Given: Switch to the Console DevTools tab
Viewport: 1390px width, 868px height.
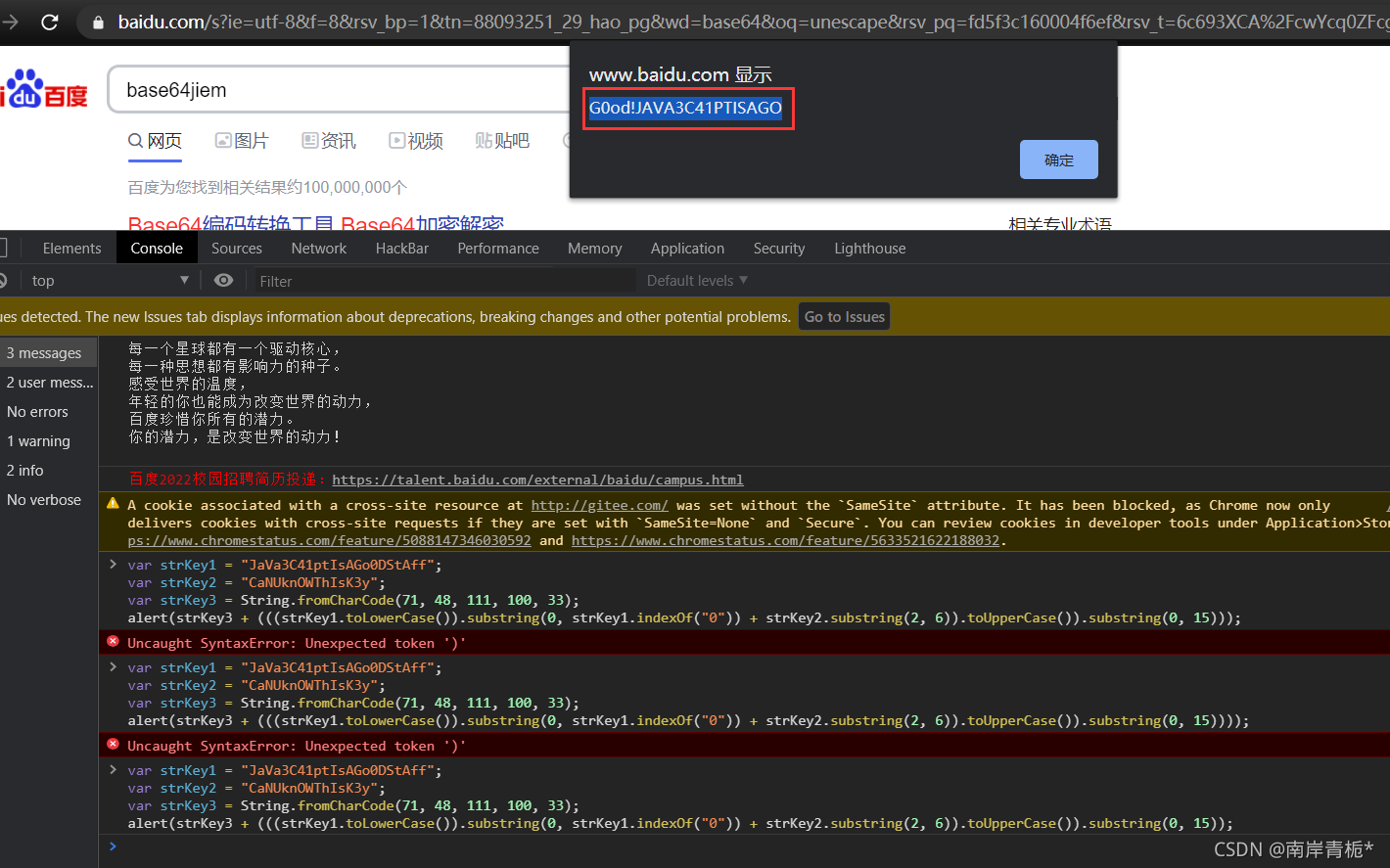Looking at the screenshot, I should point(157,249).
